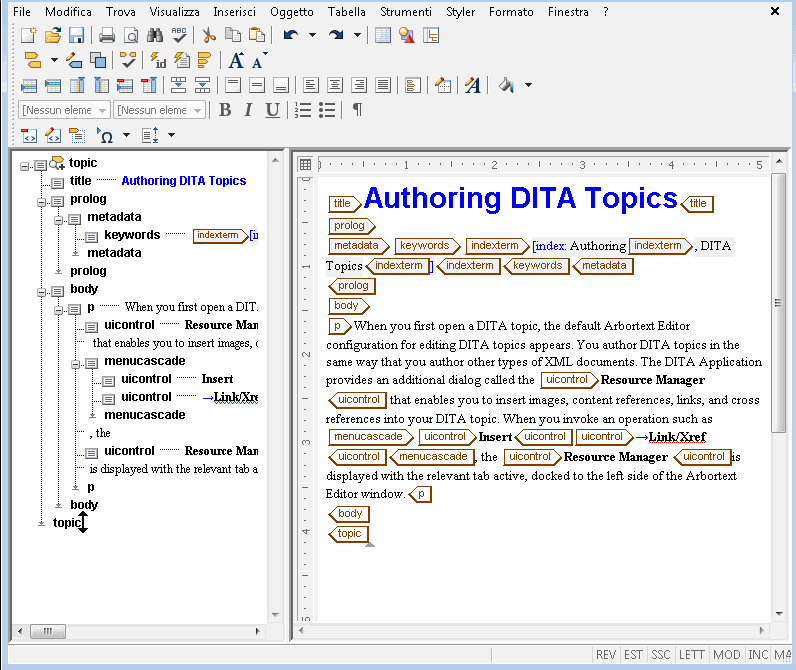Image resolution: width=796 pixels, height=670 pixels.
Task: Collapse the prolog tree node
Action: pyautogui.click(x=41, y=202)
